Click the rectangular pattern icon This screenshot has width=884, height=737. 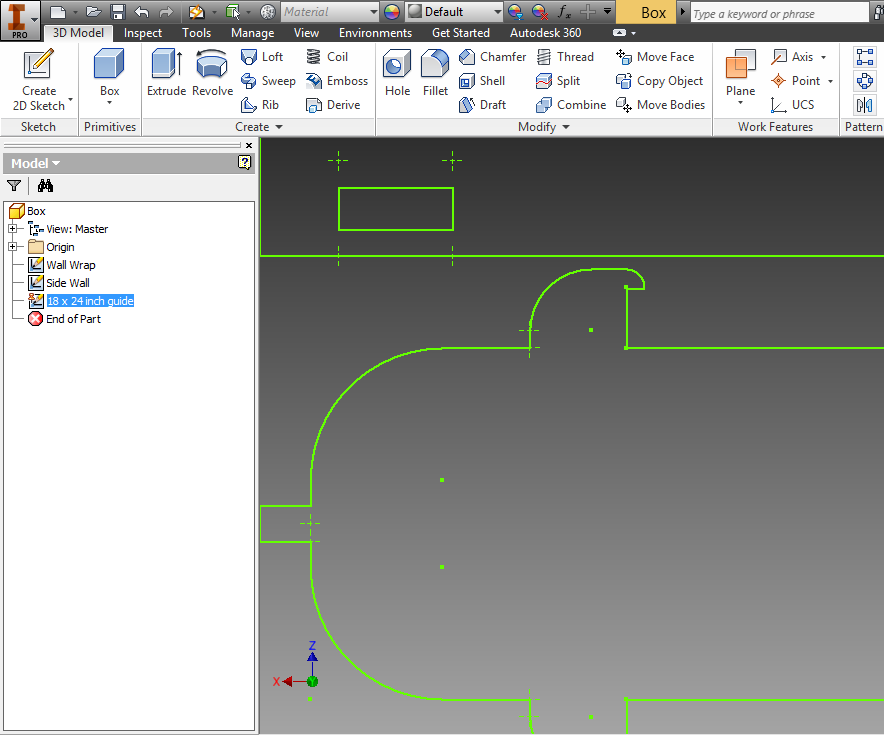click(864, 57)
